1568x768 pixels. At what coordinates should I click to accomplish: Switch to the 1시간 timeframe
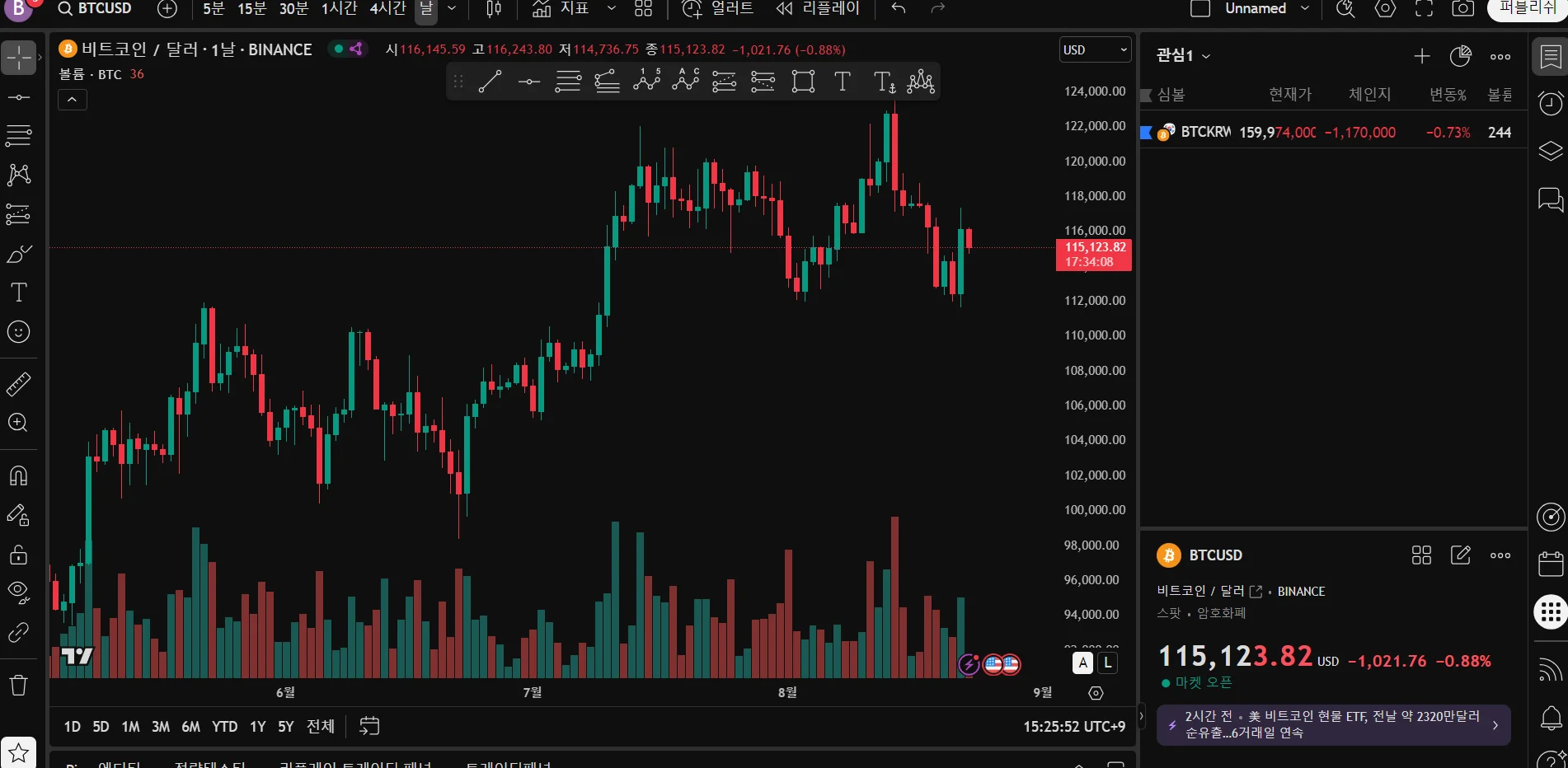tap(339, 9)
